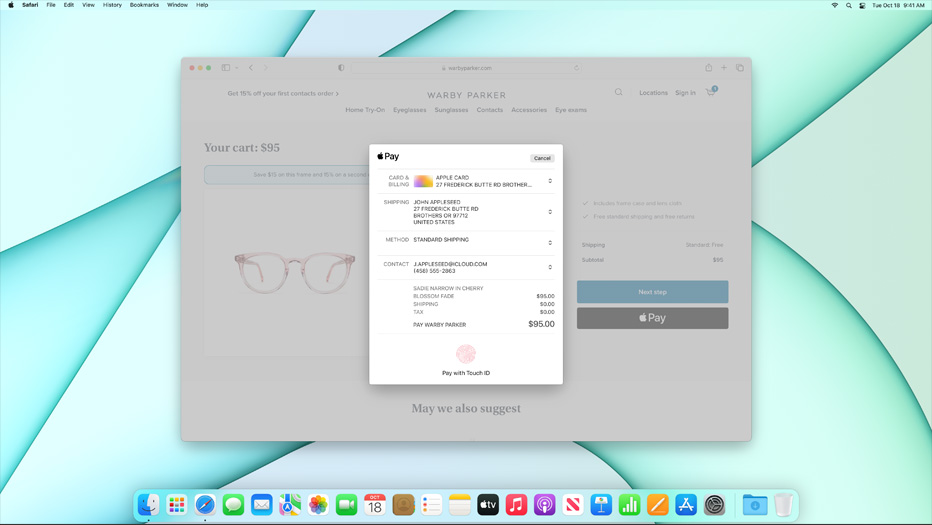
Task: Open Finder from the Dock
Action: pos(148,505)
